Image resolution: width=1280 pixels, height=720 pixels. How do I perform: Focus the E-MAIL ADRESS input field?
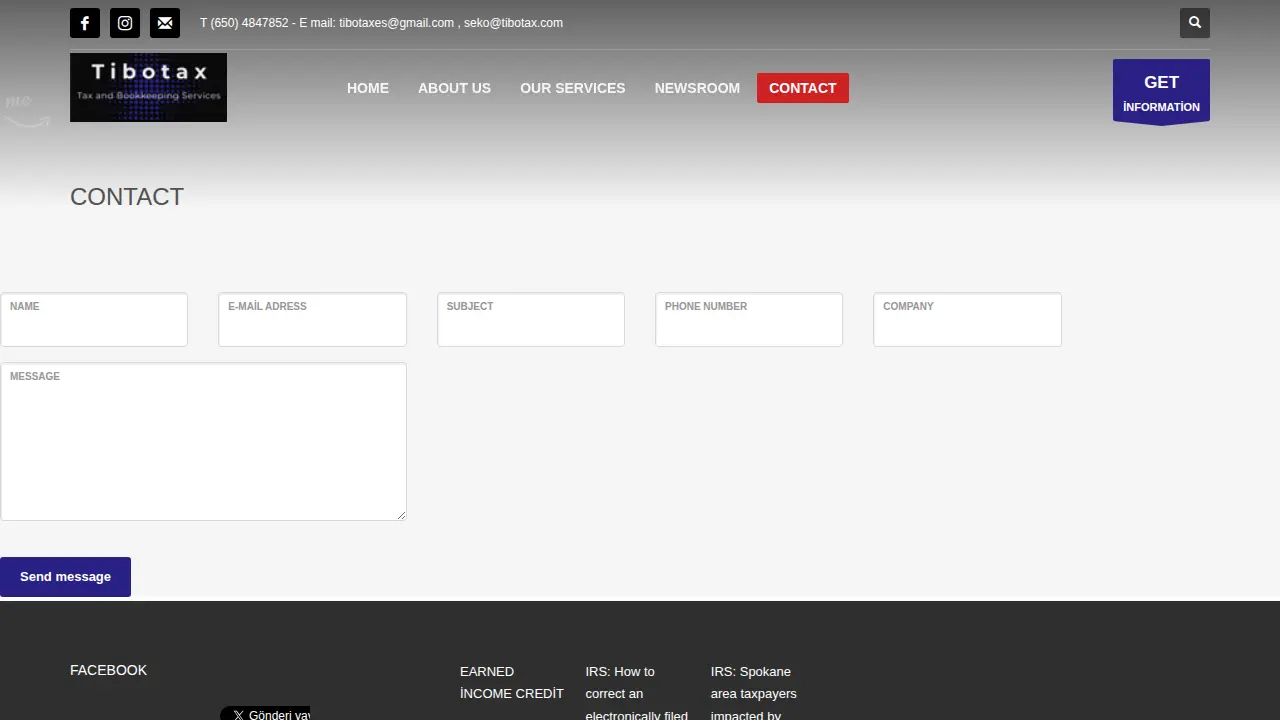click(x=312, y=320)
